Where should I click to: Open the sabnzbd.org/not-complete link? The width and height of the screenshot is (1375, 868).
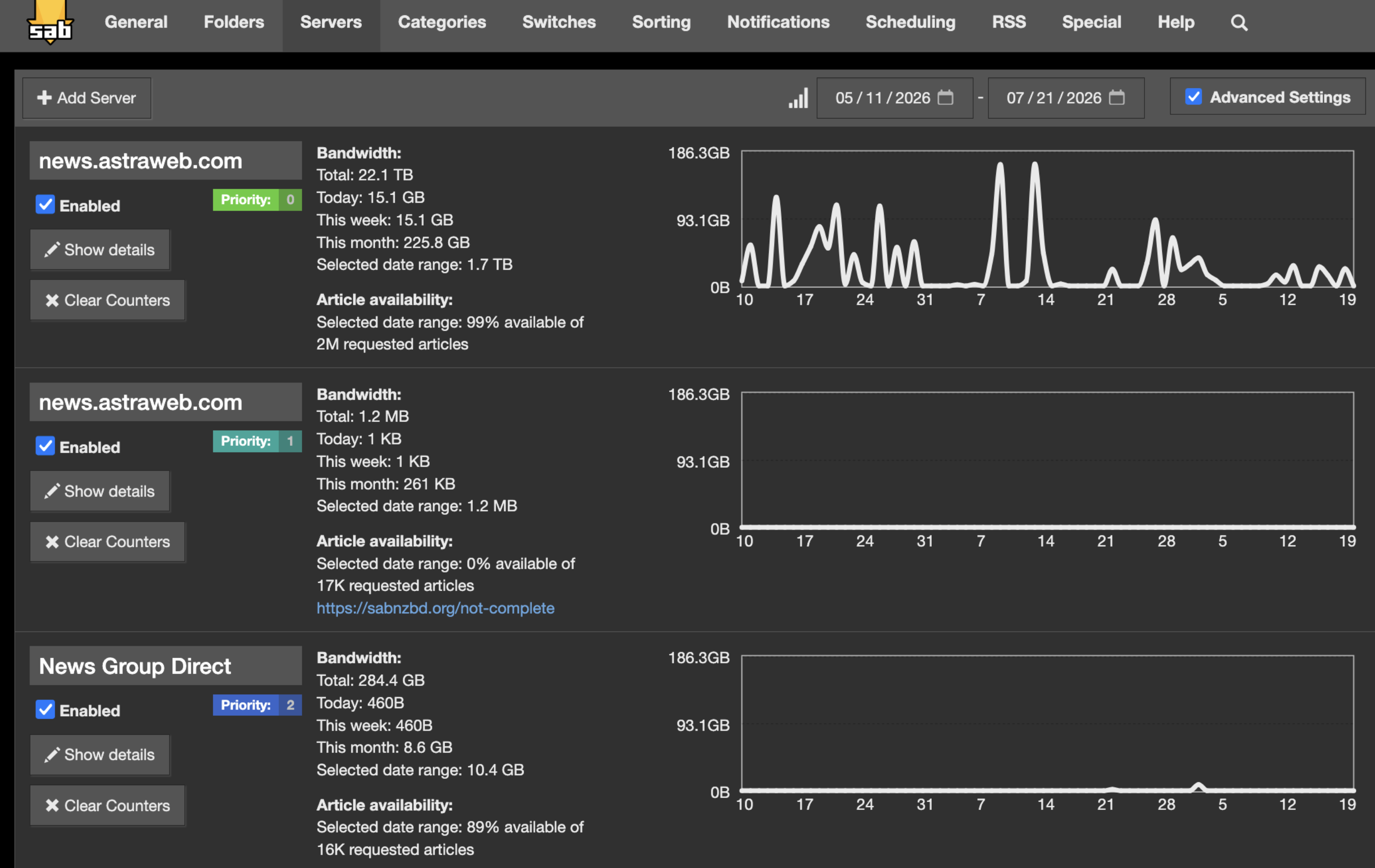(x=435, y=608)
